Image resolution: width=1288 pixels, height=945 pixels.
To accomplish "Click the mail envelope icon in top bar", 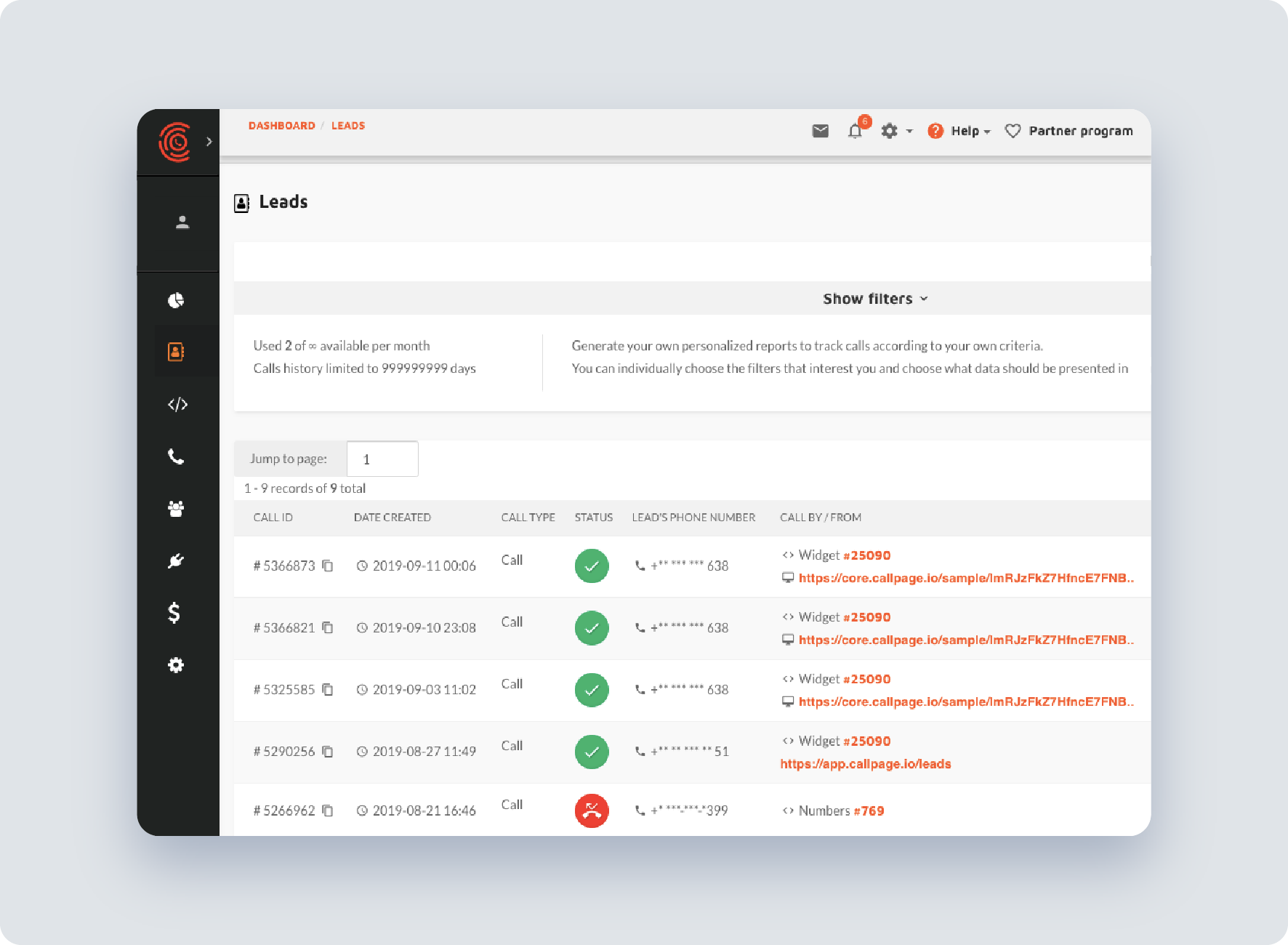I will (x=821, y=131).
